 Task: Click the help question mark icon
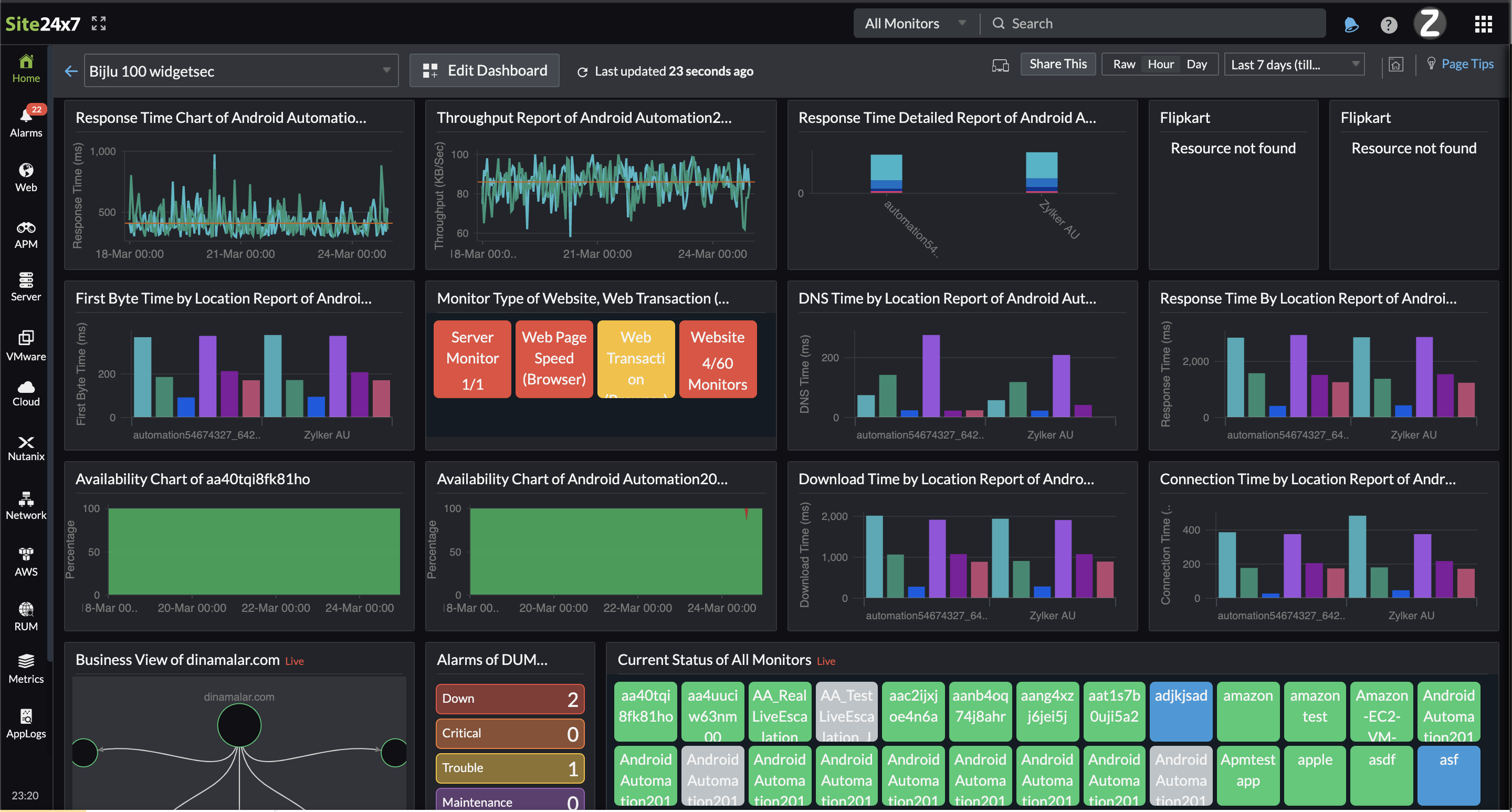pyautogui.click(x=1388, y=24)
